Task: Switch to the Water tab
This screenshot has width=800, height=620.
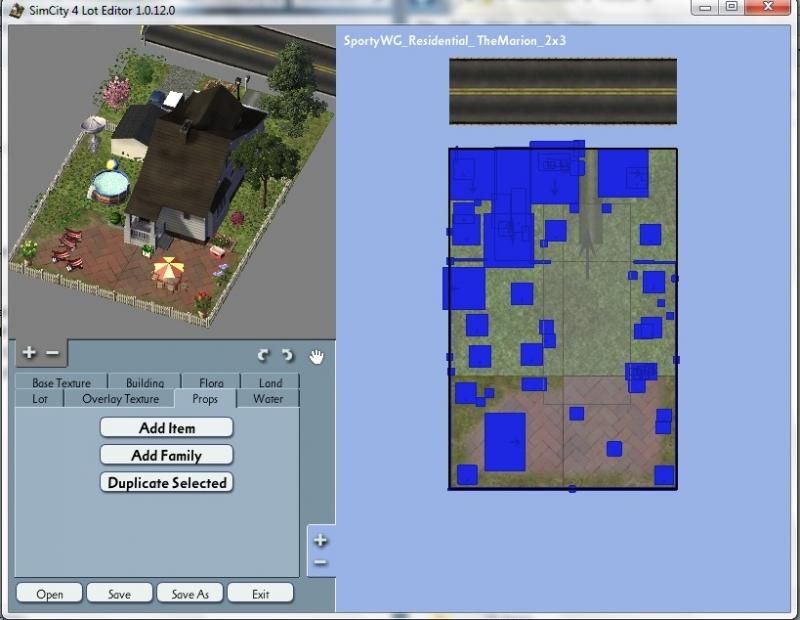Action: (x=268, y=399)
